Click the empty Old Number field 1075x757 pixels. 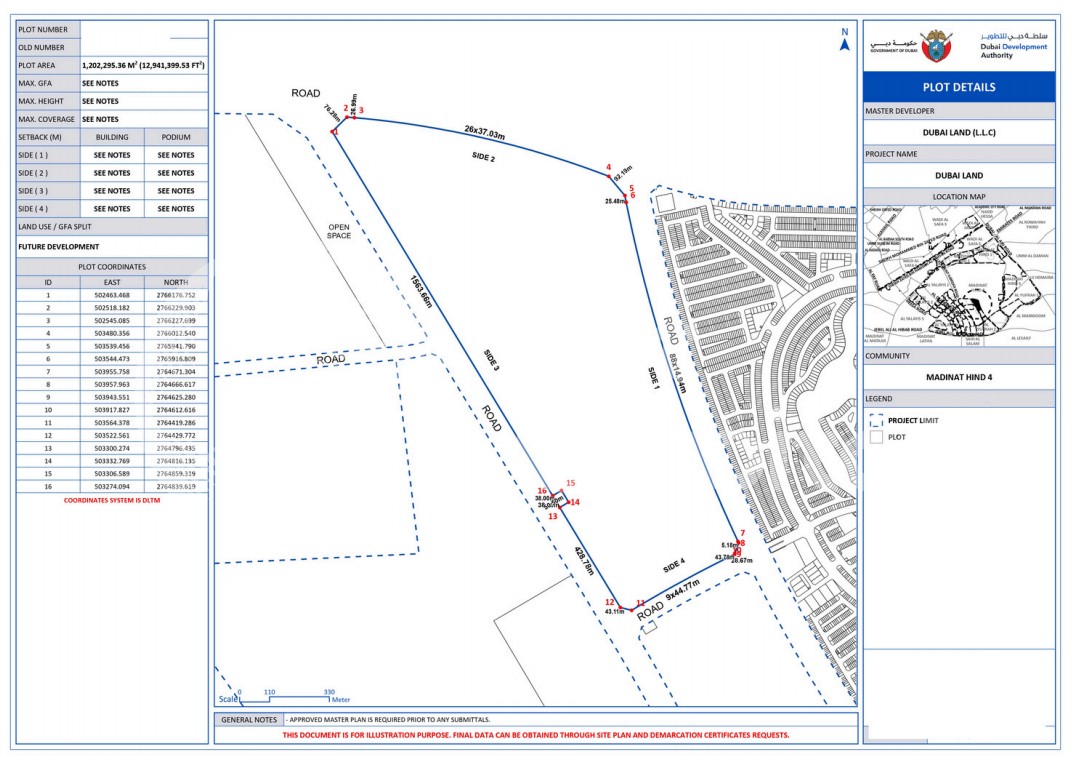click(144, 47)
